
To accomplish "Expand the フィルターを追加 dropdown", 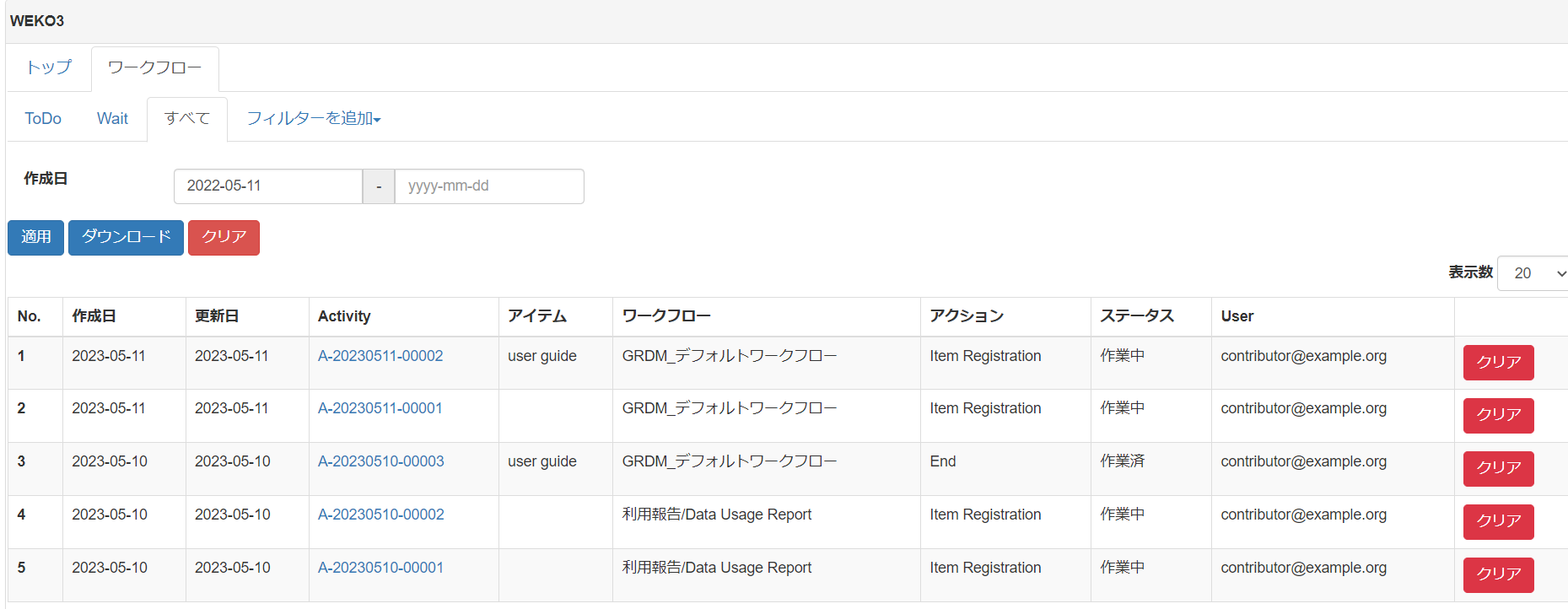I will (x=313, y=119).
